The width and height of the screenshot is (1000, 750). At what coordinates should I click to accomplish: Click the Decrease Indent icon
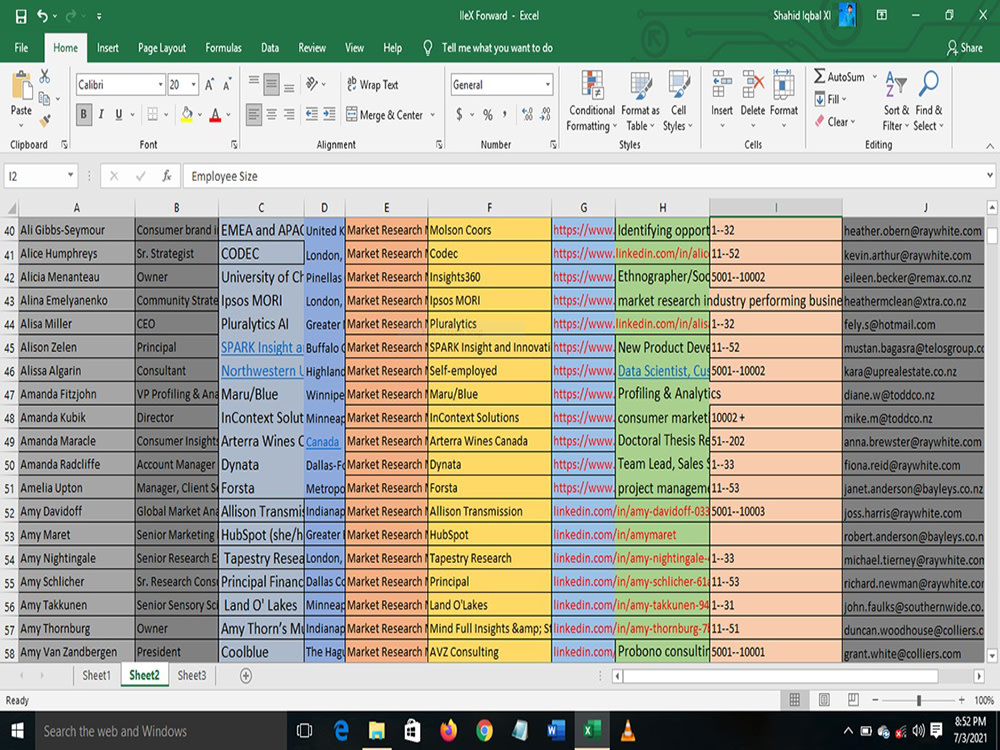coord(311,114)
